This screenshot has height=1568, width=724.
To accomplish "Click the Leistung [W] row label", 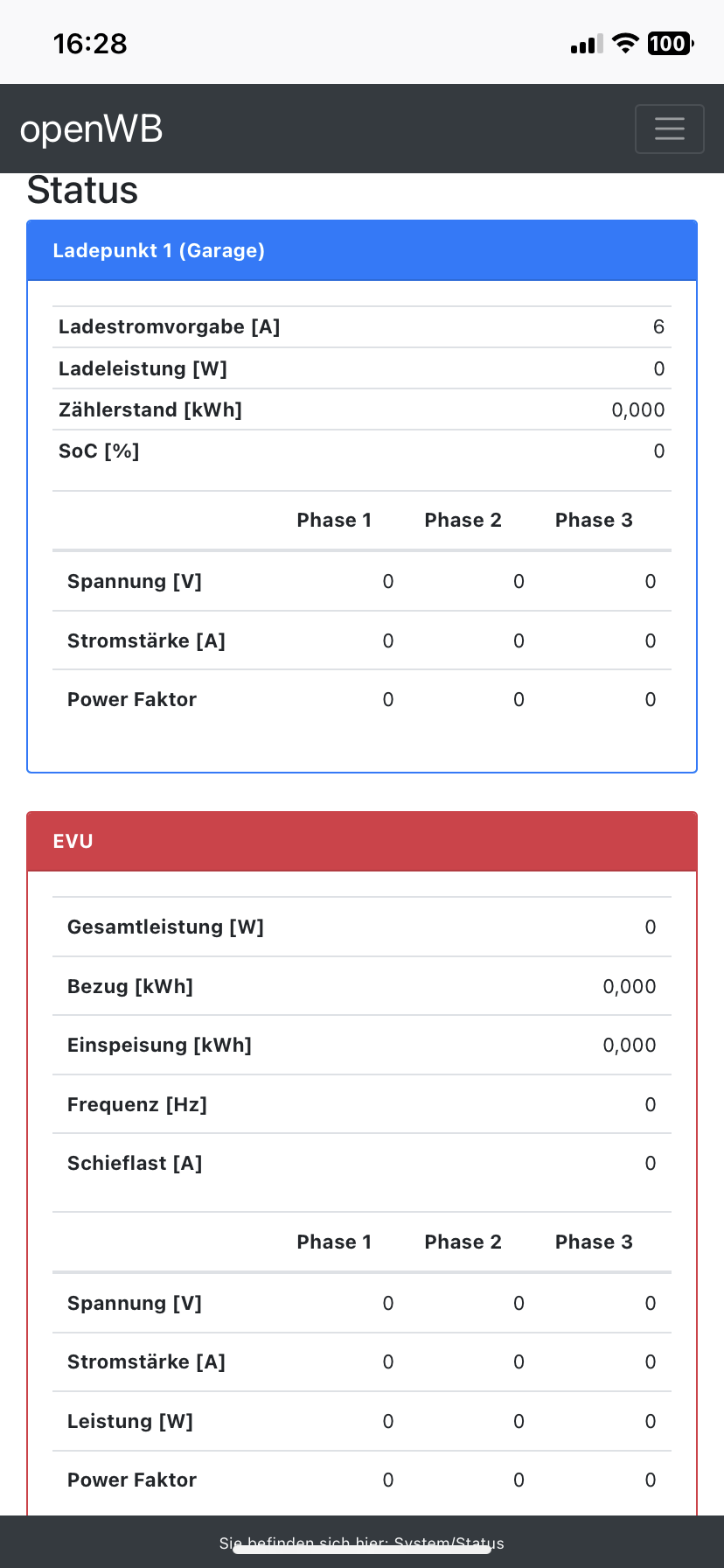I will (130, 1422).
